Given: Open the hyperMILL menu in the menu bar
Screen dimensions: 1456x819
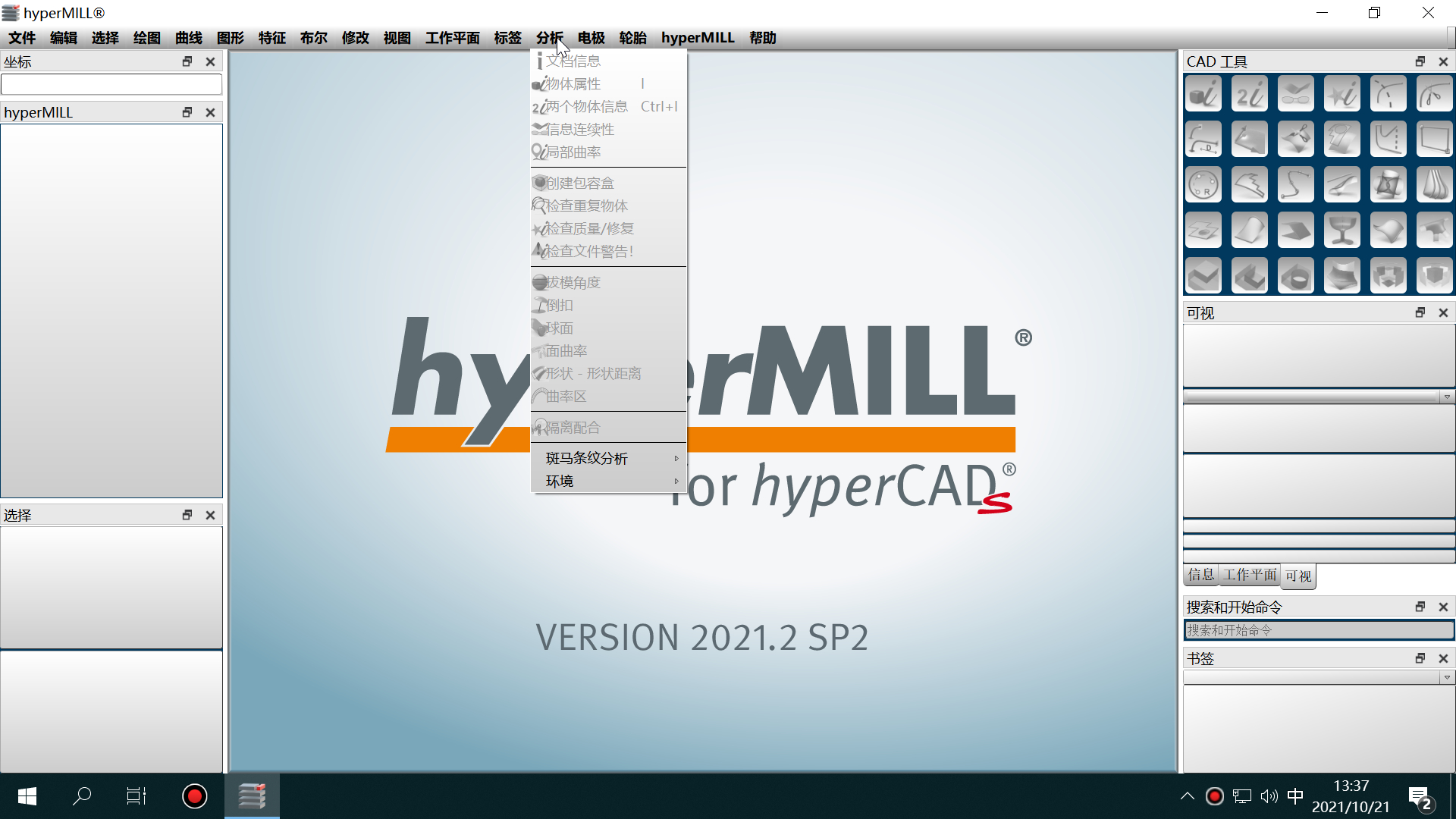Looking at the screenshot, I should click(x=698, y=38).
